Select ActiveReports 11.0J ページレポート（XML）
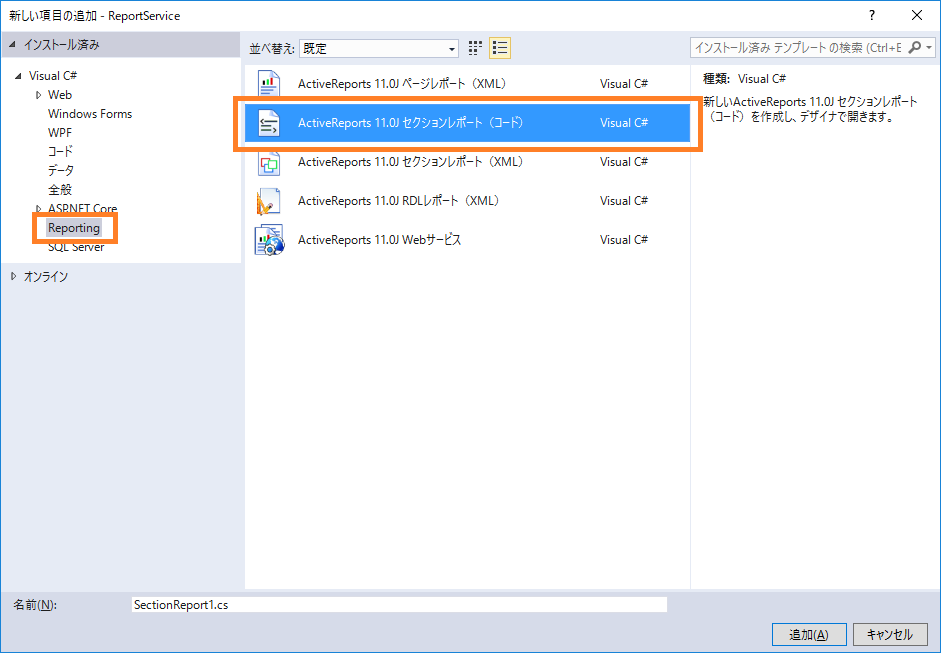Viewport: 941px width, 653px height. coord(467,83)
